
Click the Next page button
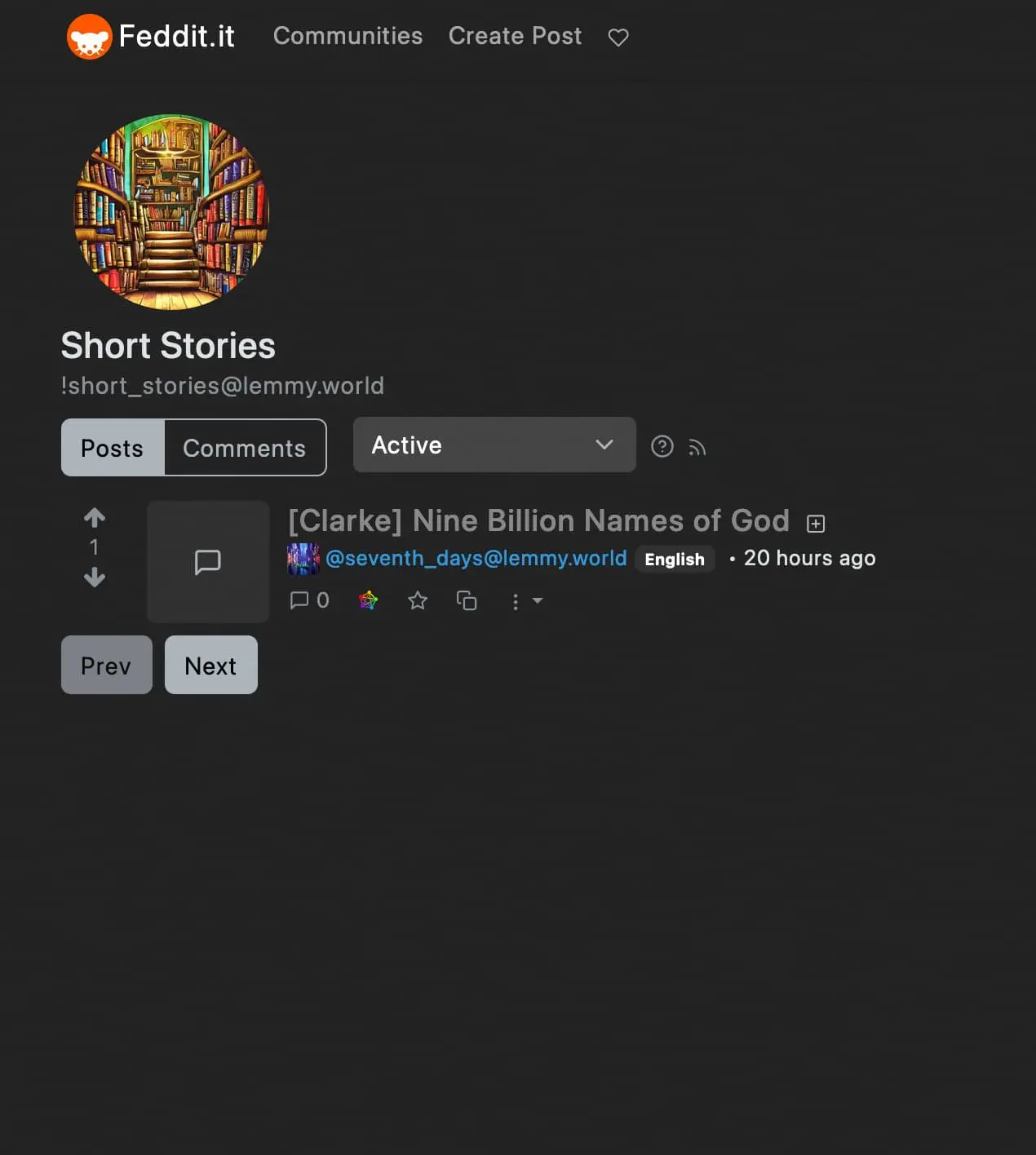coord(211,666)
